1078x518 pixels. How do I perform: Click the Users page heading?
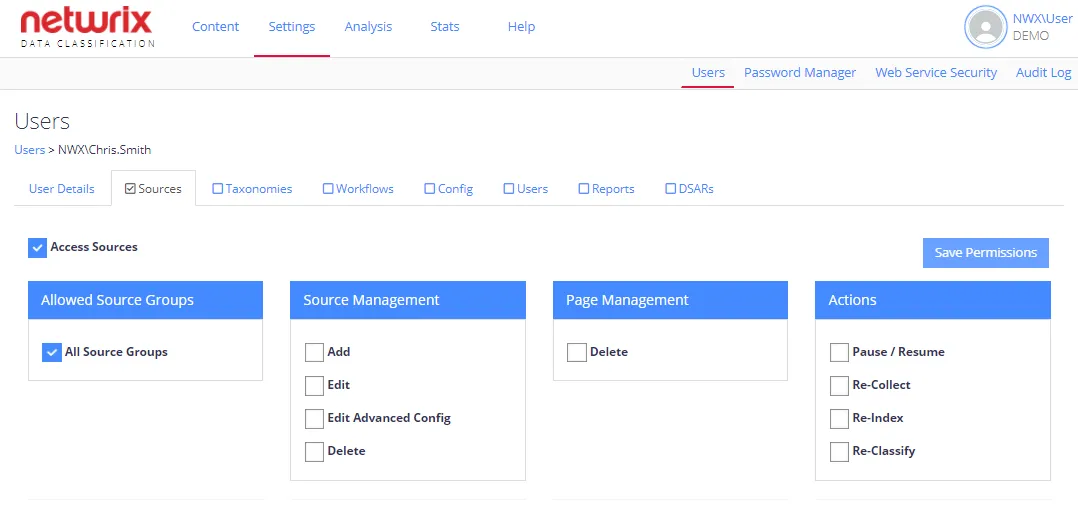42,122
